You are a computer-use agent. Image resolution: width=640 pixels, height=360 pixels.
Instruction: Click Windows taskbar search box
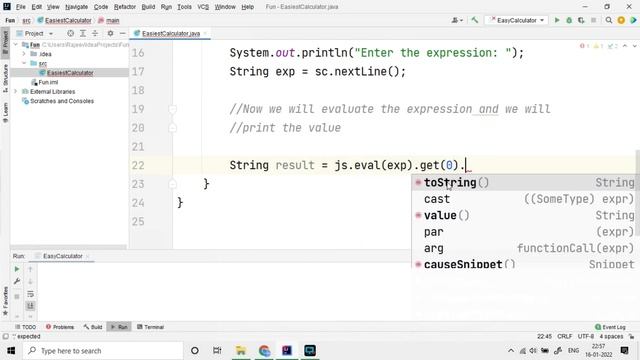(103, 351)
